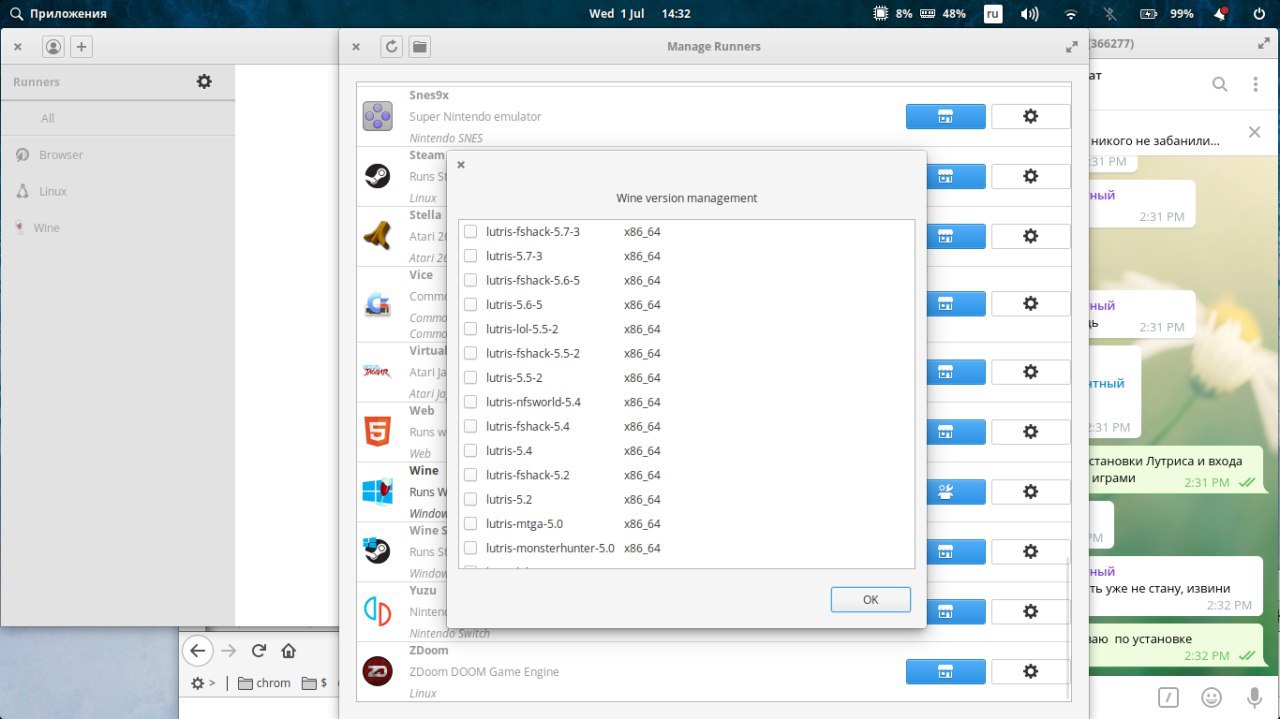Viewport: 1280px width, 719px height.
Task: Open Stella runner gear settings
Action: [x=1030, y=237]
